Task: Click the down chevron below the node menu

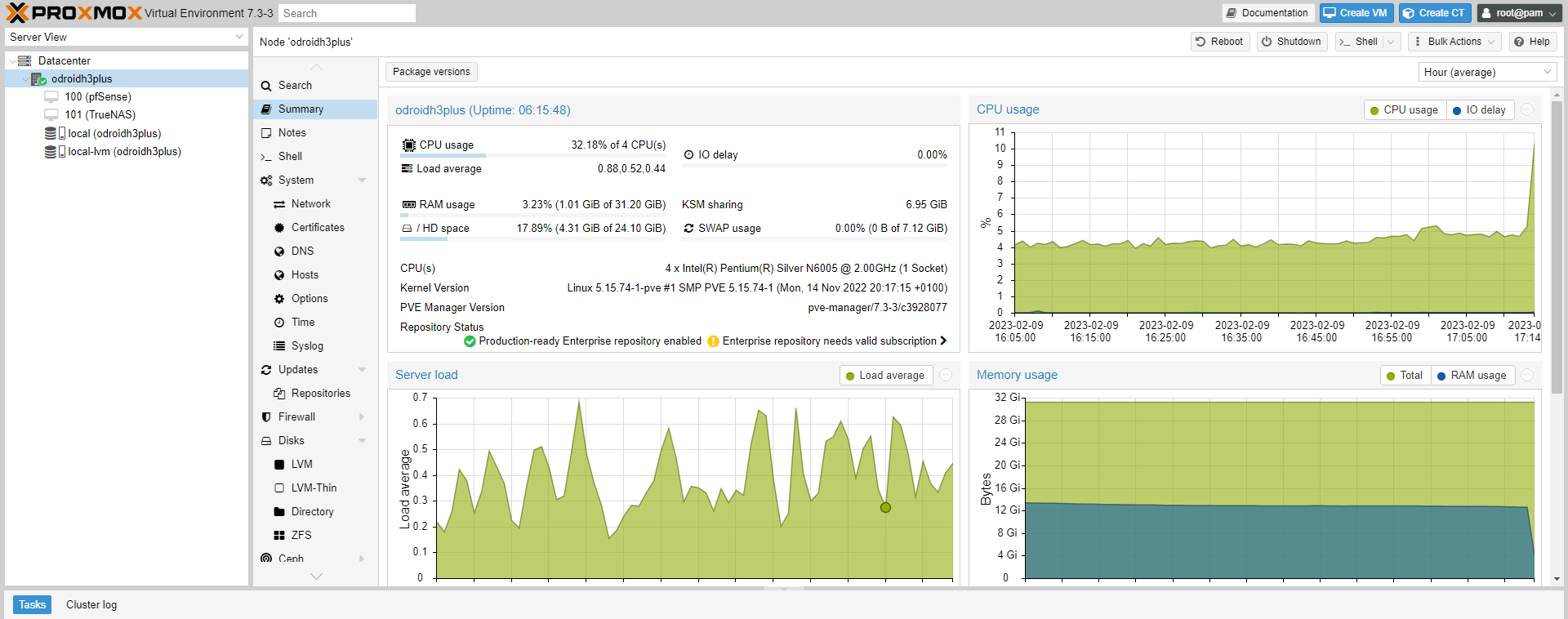Action: pyautogui.click(x=316, y=577)
